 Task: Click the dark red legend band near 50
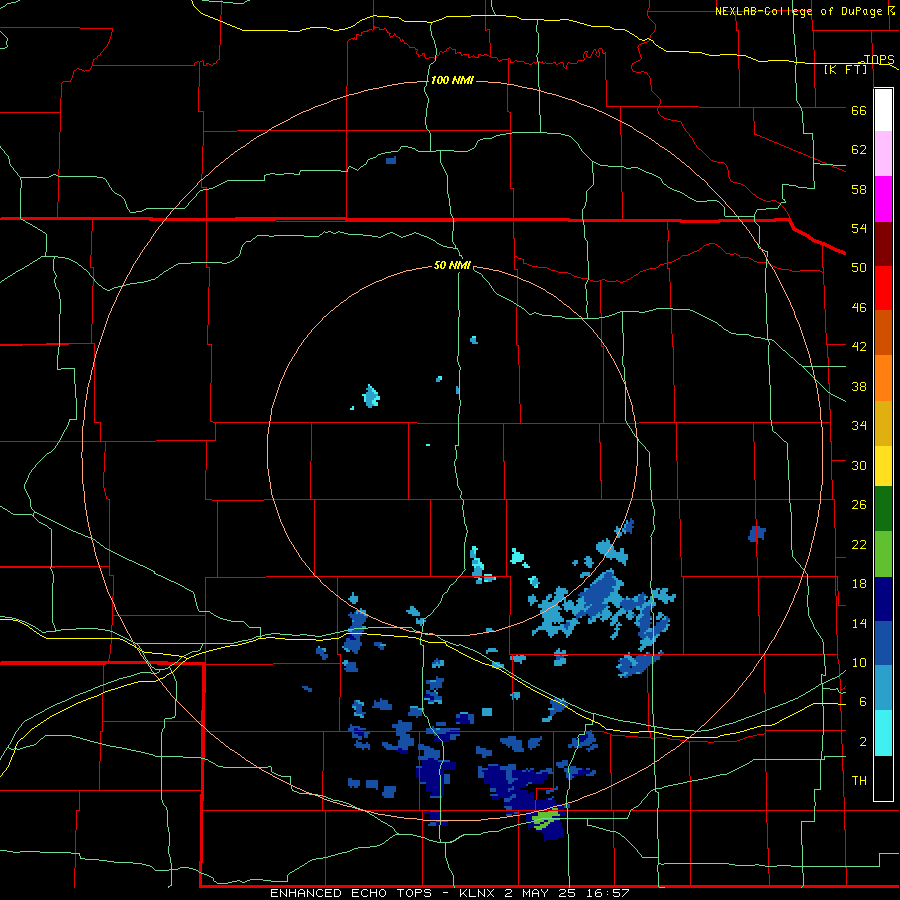(x=883, y=243)
